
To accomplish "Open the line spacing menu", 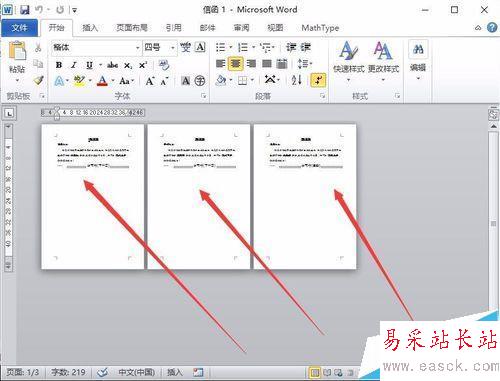I will [x=304, y=63].
